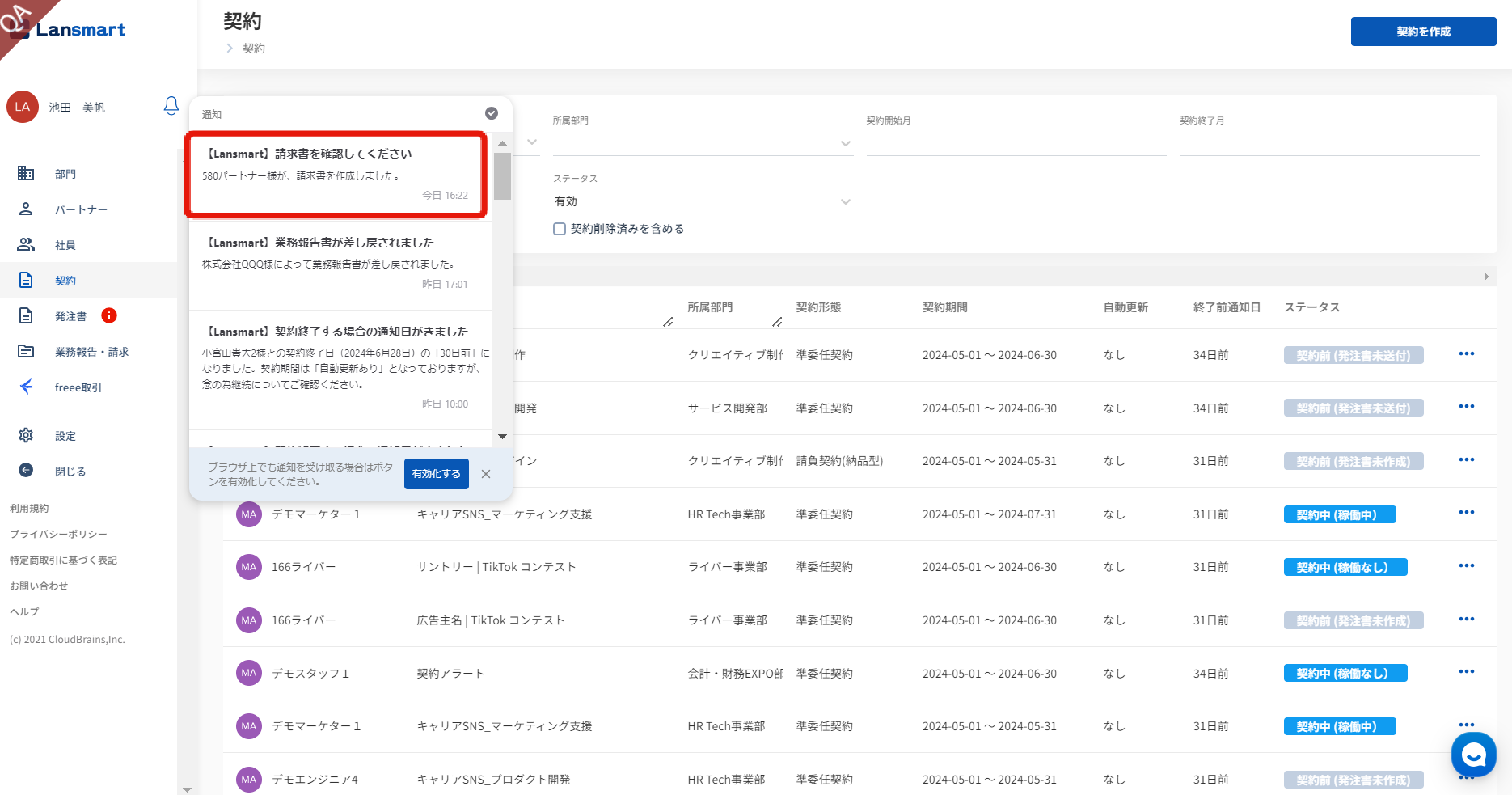This screenshot has height=795, width=1512.
Task: Open the chat support bubble
Action: coord(1473,755)
